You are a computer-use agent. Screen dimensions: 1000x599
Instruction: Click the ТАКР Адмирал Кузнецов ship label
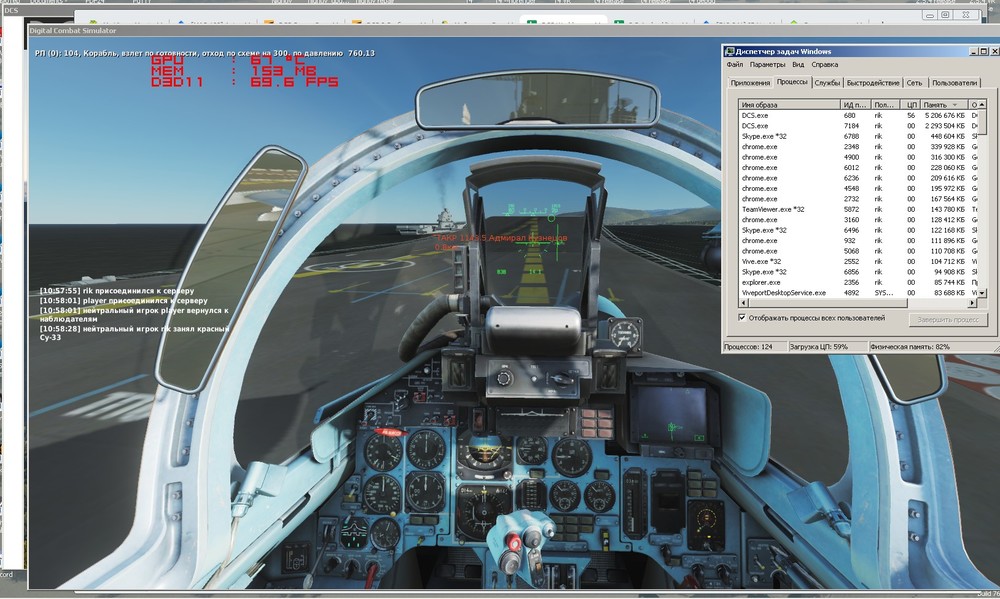(501, 238)
